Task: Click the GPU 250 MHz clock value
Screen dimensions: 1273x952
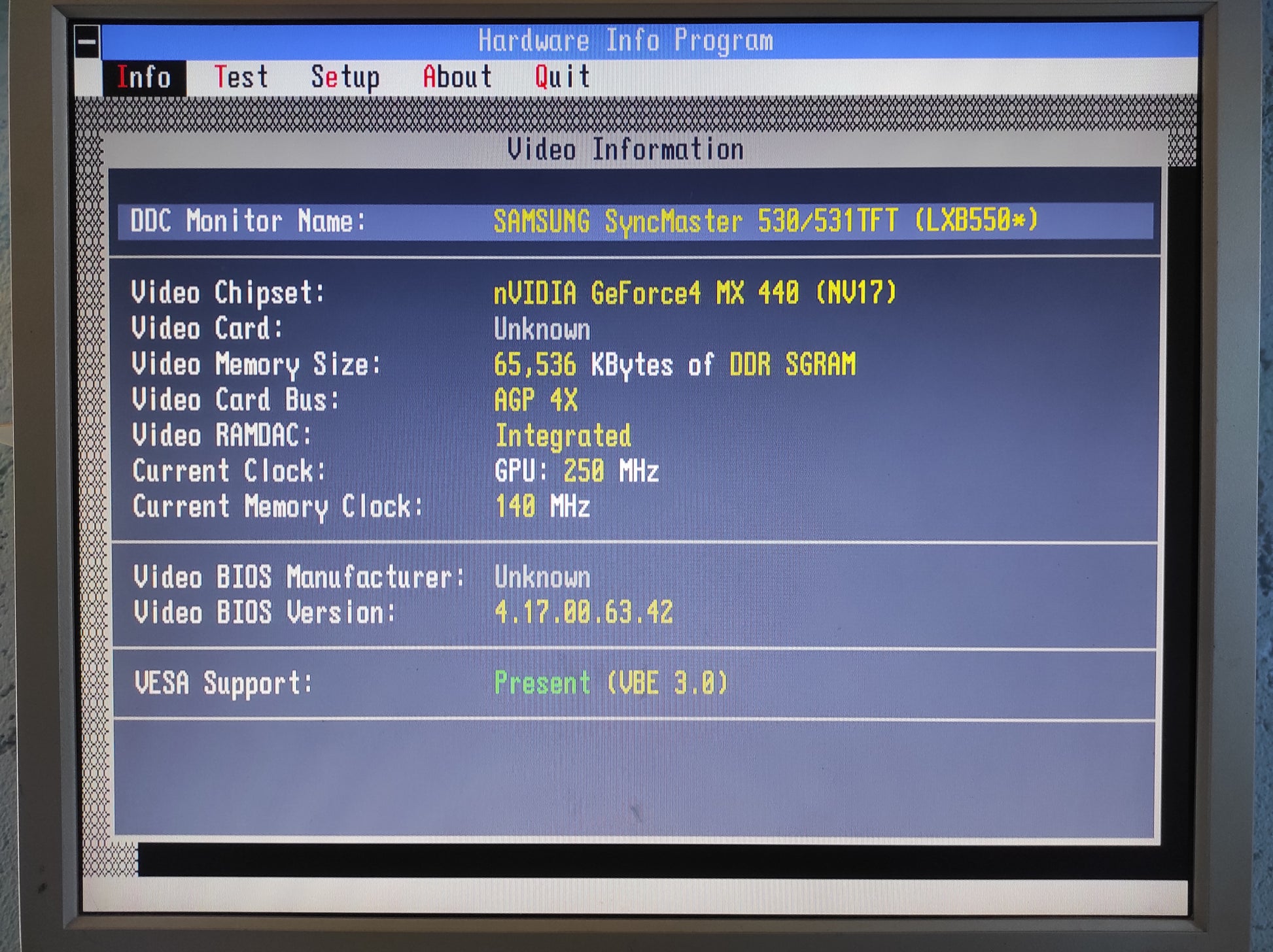Action: (576, 471)
